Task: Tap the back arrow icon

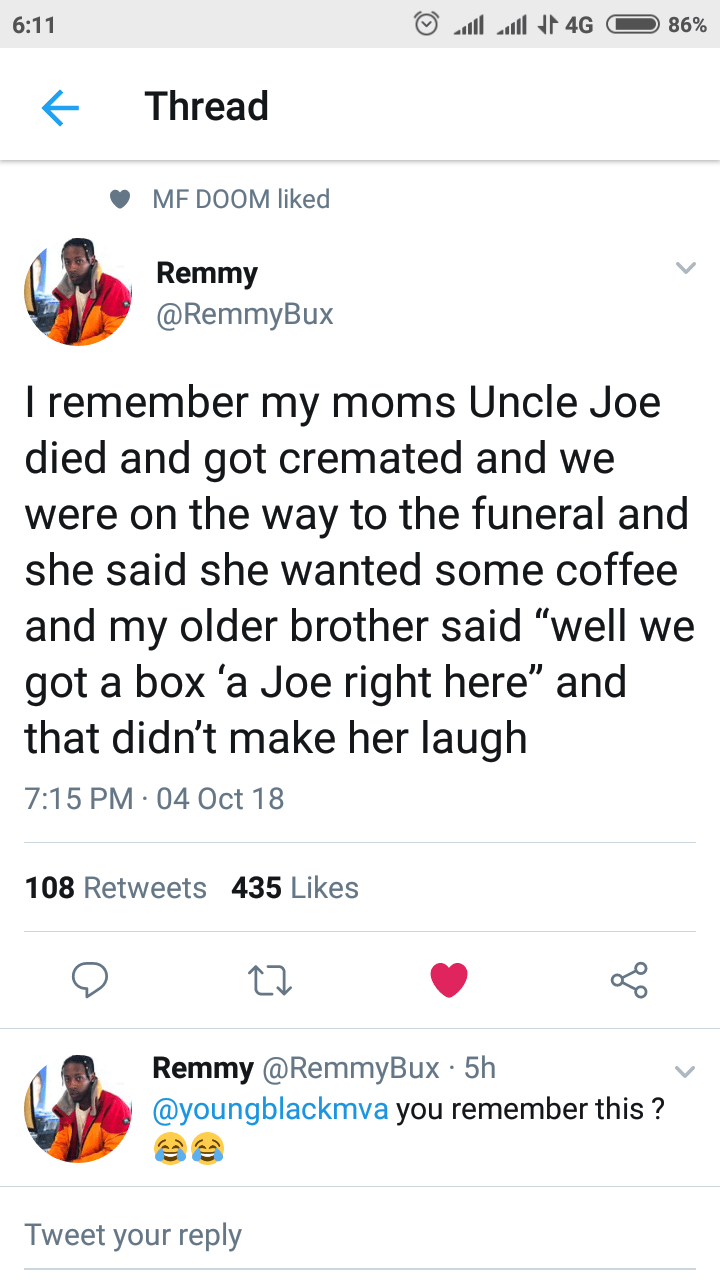Action: tap(60, 107)
